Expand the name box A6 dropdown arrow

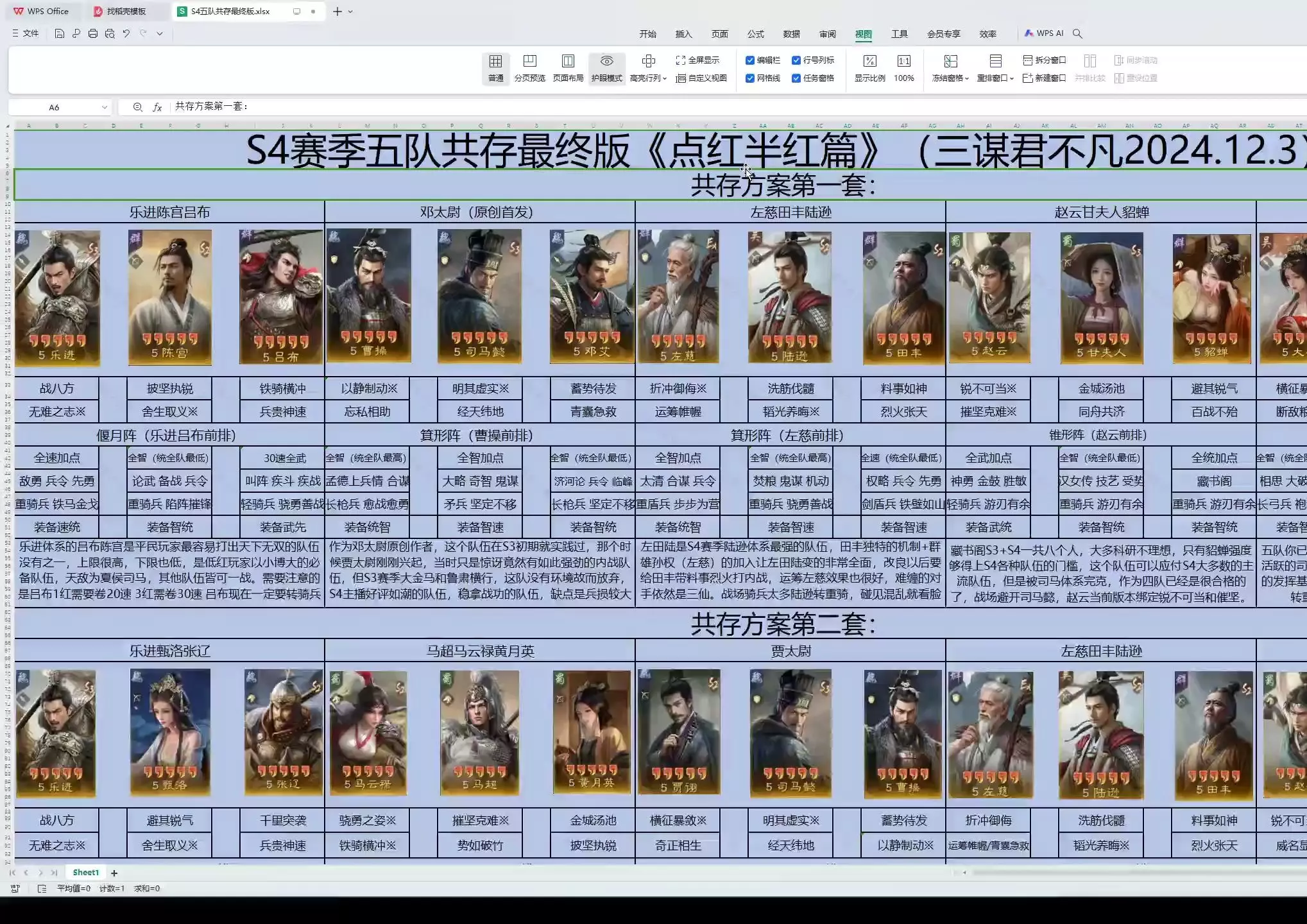[x=104, y=107]
